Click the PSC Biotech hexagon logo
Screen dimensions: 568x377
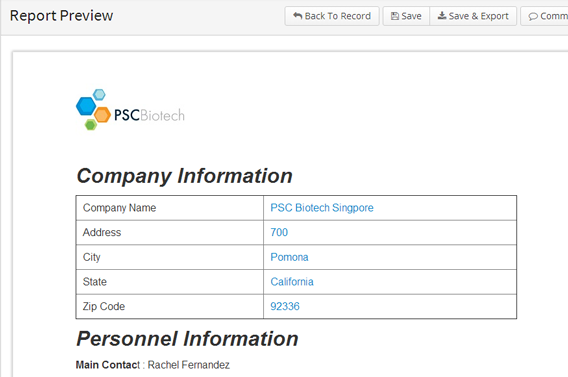point(130,110)
